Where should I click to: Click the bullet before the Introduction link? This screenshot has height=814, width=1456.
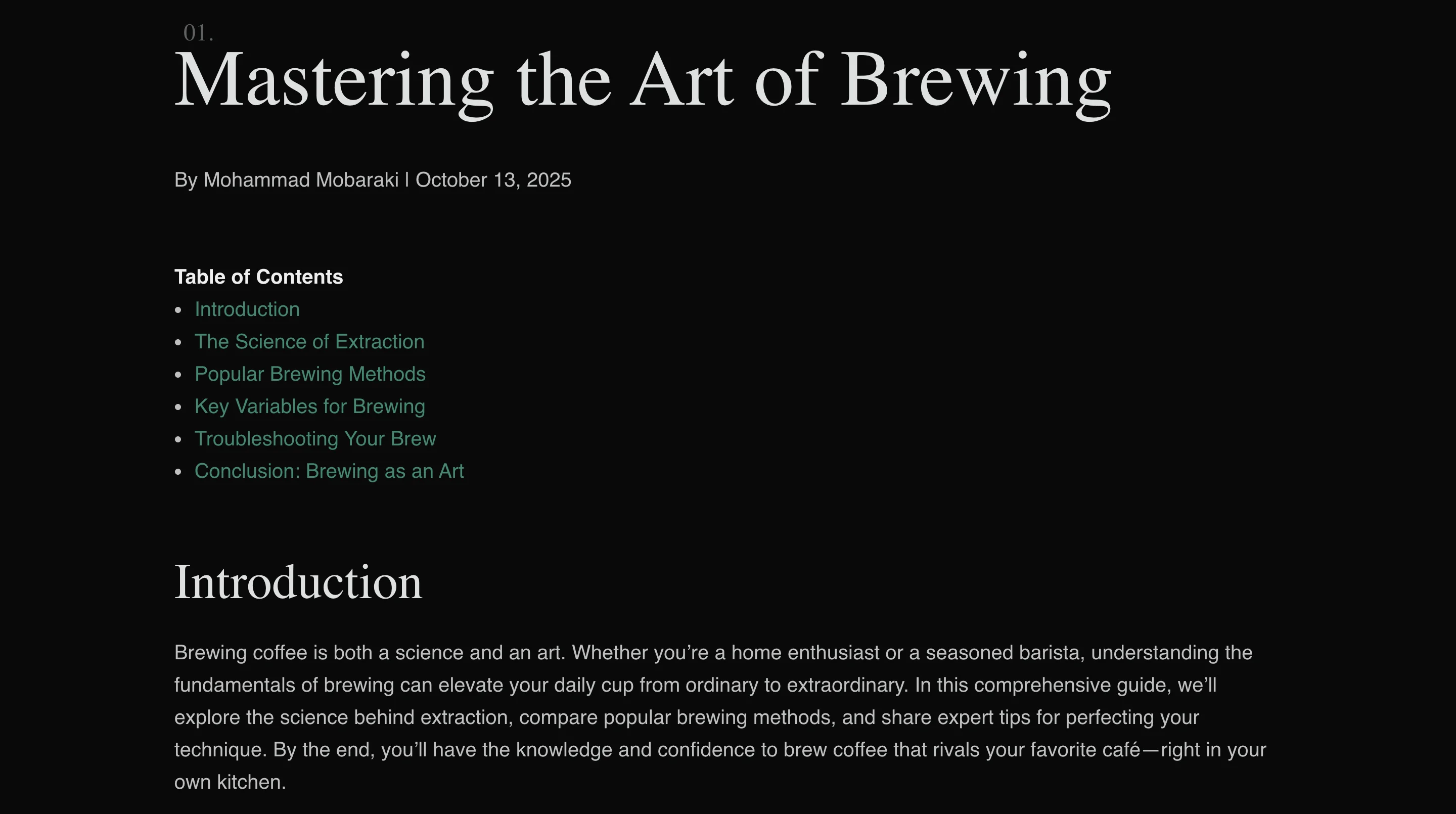tap(178, 310)
